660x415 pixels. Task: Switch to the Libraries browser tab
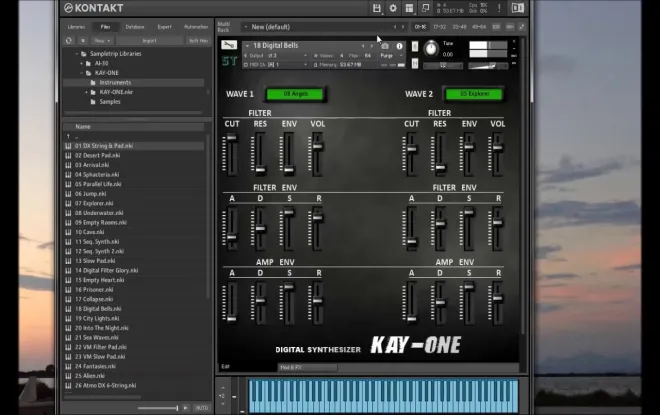click(x=76, y=27)
